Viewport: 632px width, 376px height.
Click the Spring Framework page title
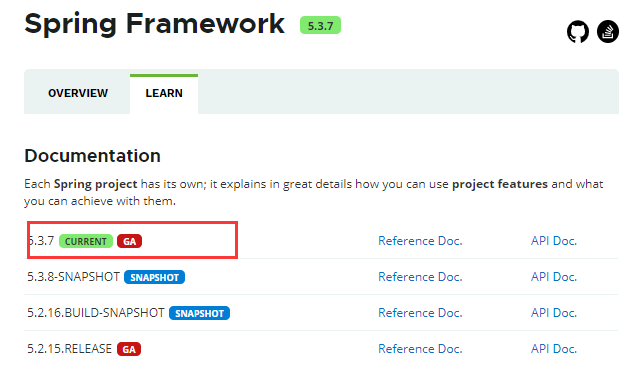[x=155, y=24]
